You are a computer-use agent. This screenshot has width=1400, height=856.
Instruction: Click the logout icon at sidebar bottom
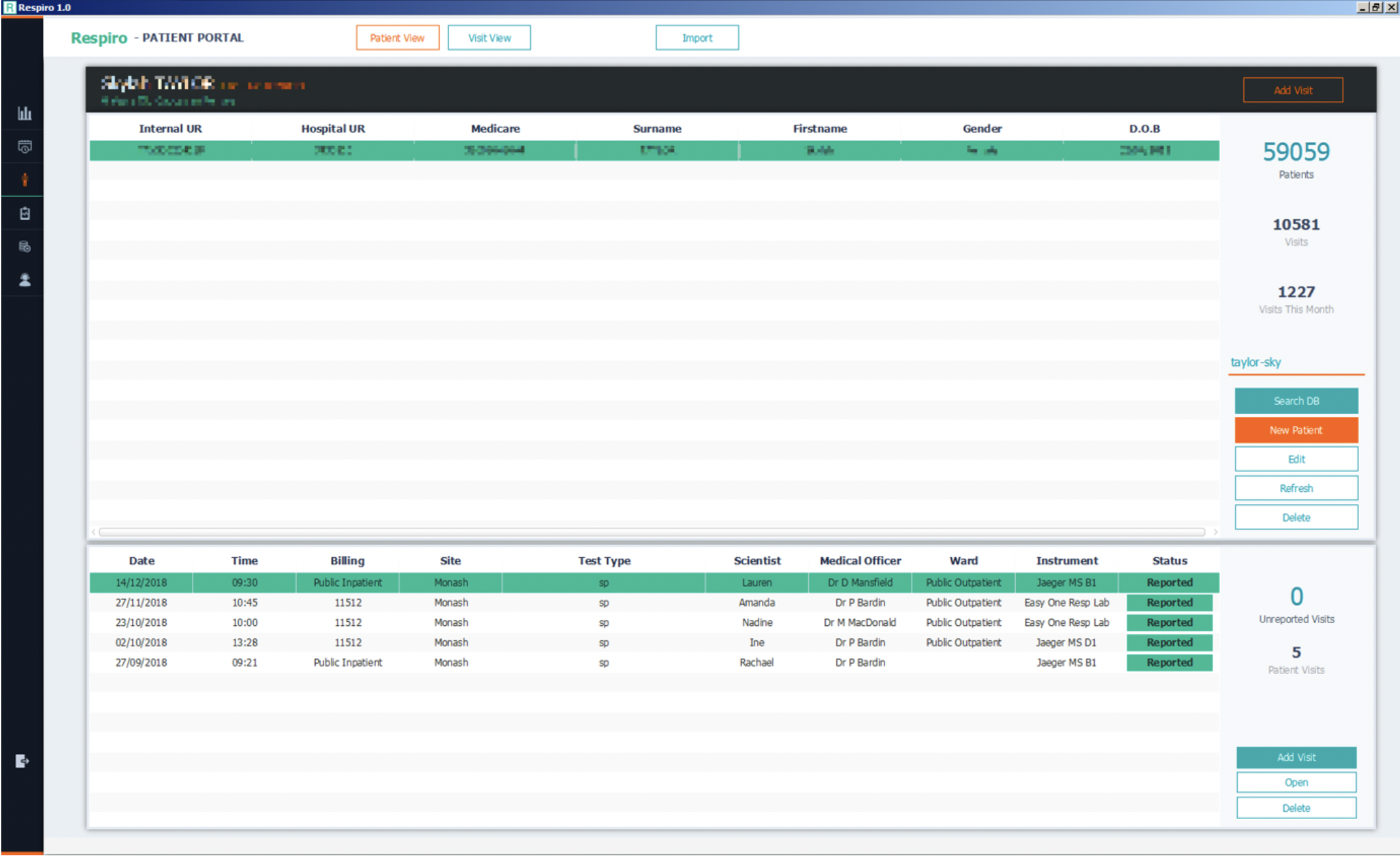point(22,761)
